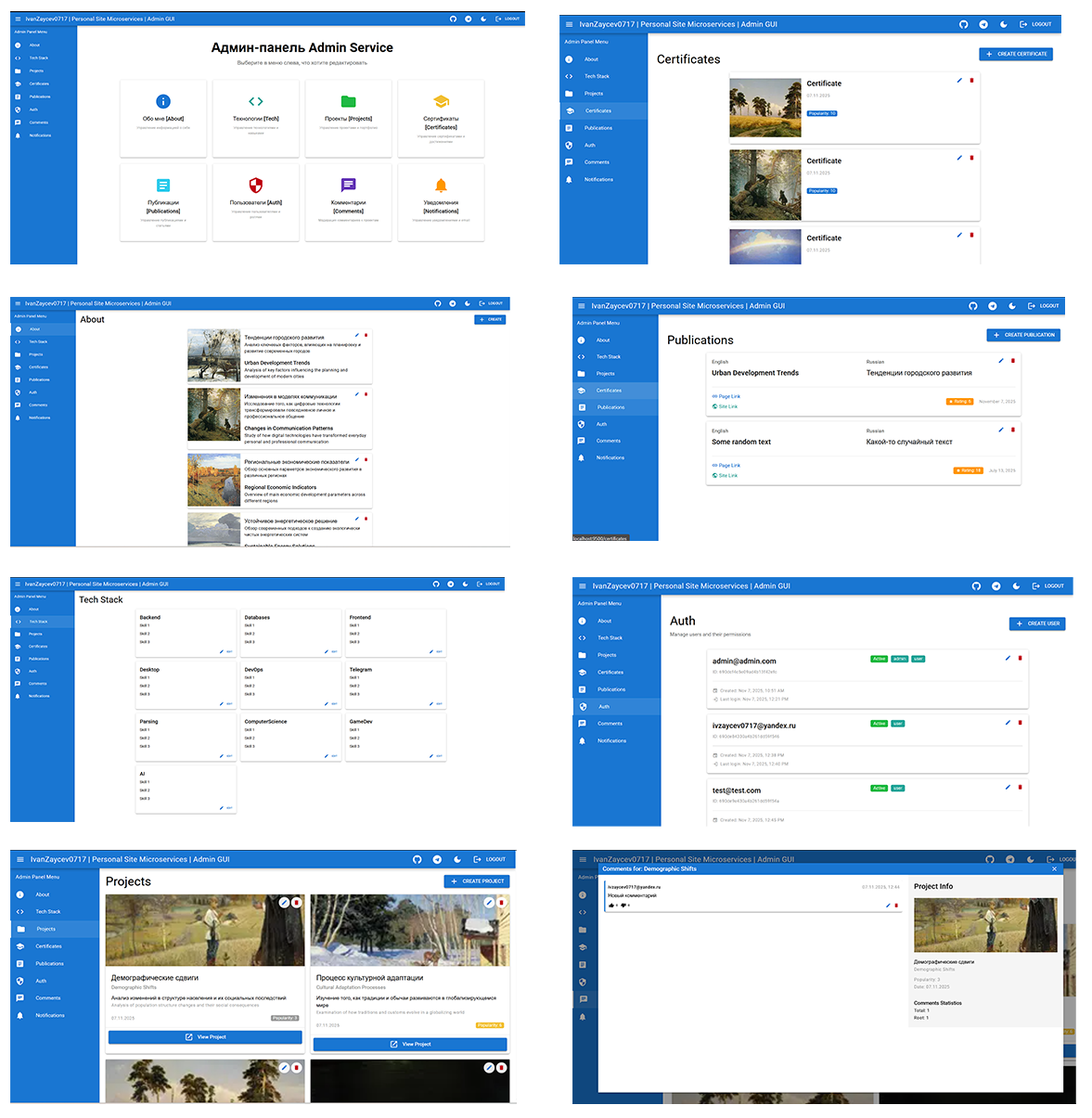The height and width of the screenshot is (1118, 1092).
Task: Toggle dark mode on the Projects page
Action: (x=456, y=859)
